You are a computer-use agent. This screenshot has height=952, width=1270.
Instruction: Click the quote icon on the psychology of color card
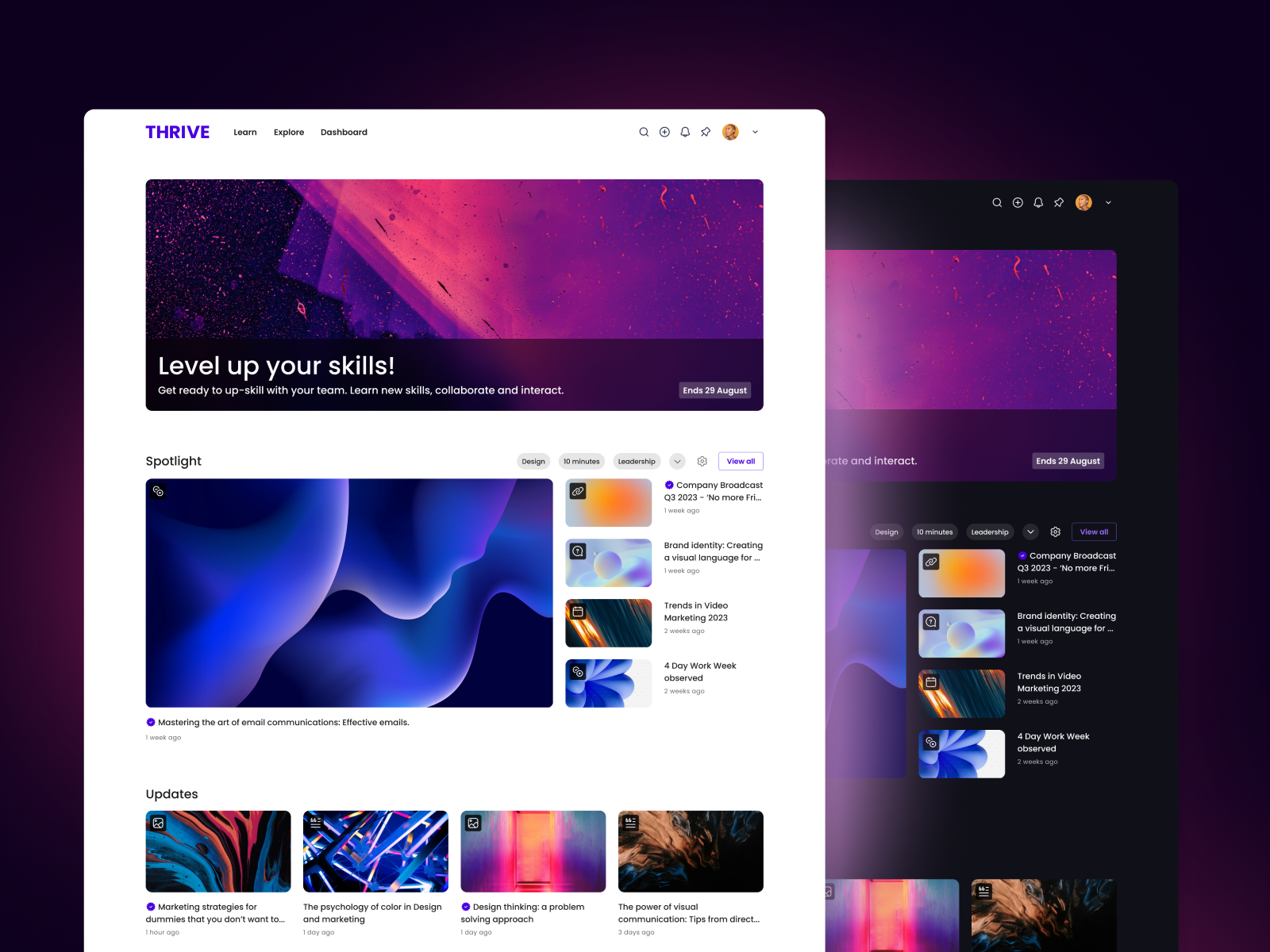pos(315,823)
